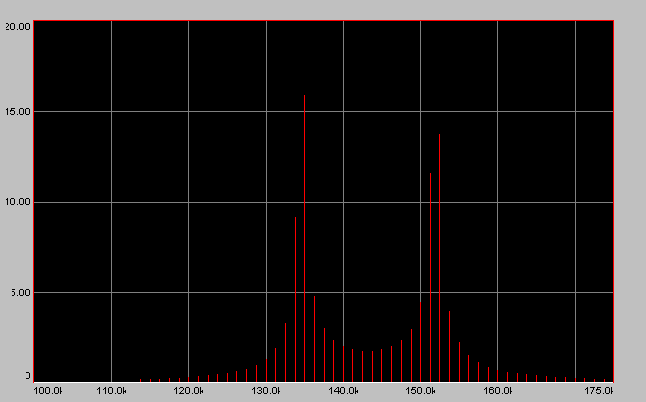This screenshot has width=646, height=402.
Task: Click the 10.00 y-axis label
Action: tap(17, 202)
